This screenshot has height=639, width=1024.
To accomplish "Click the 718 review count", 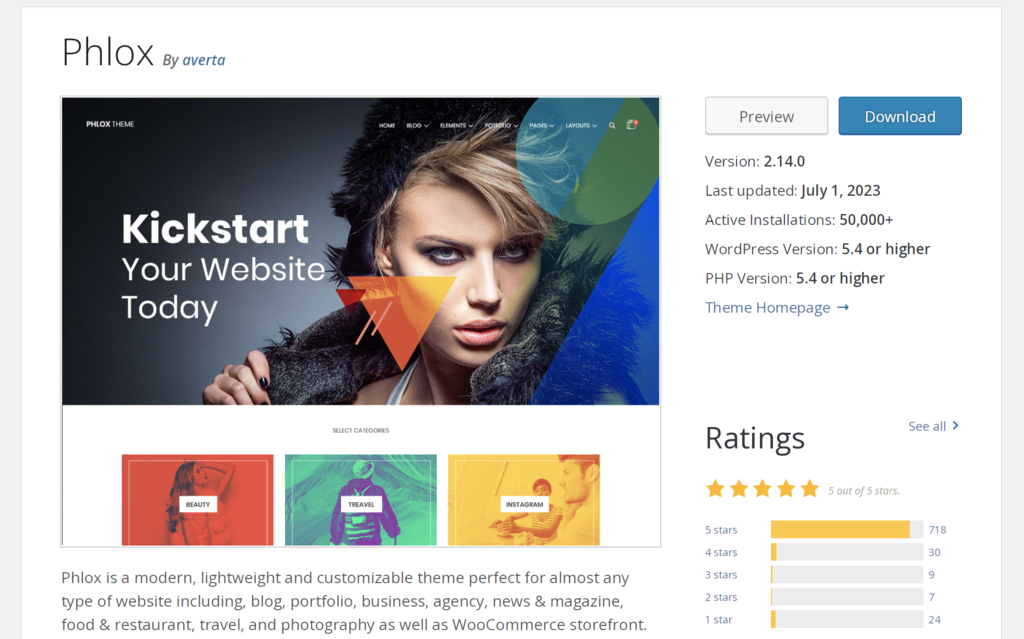I will point(937,530).
